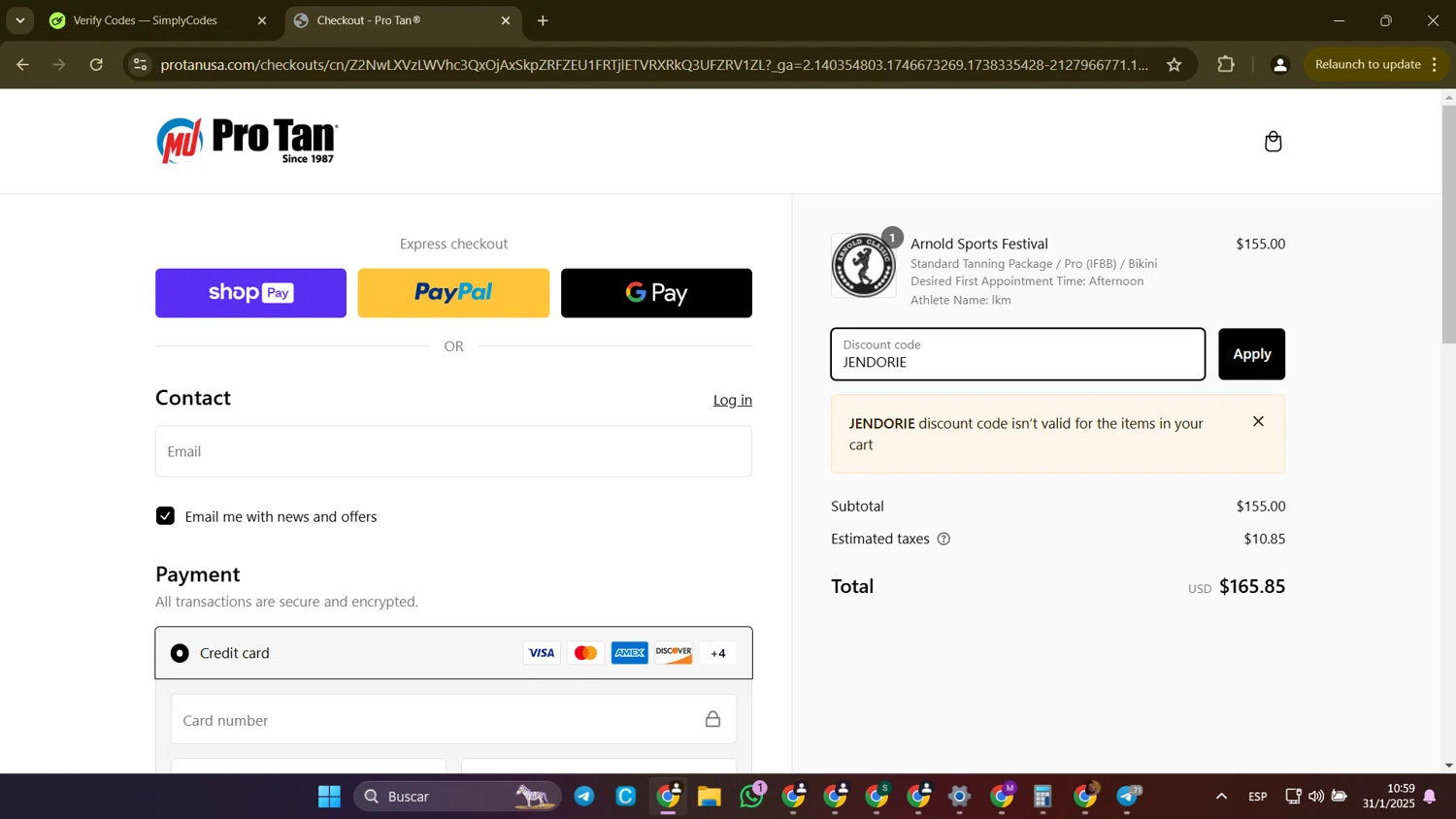The height and width of the screenshot is (819, 1456).
Task: Focus the Discount code input field
Action: (1017, 354)
